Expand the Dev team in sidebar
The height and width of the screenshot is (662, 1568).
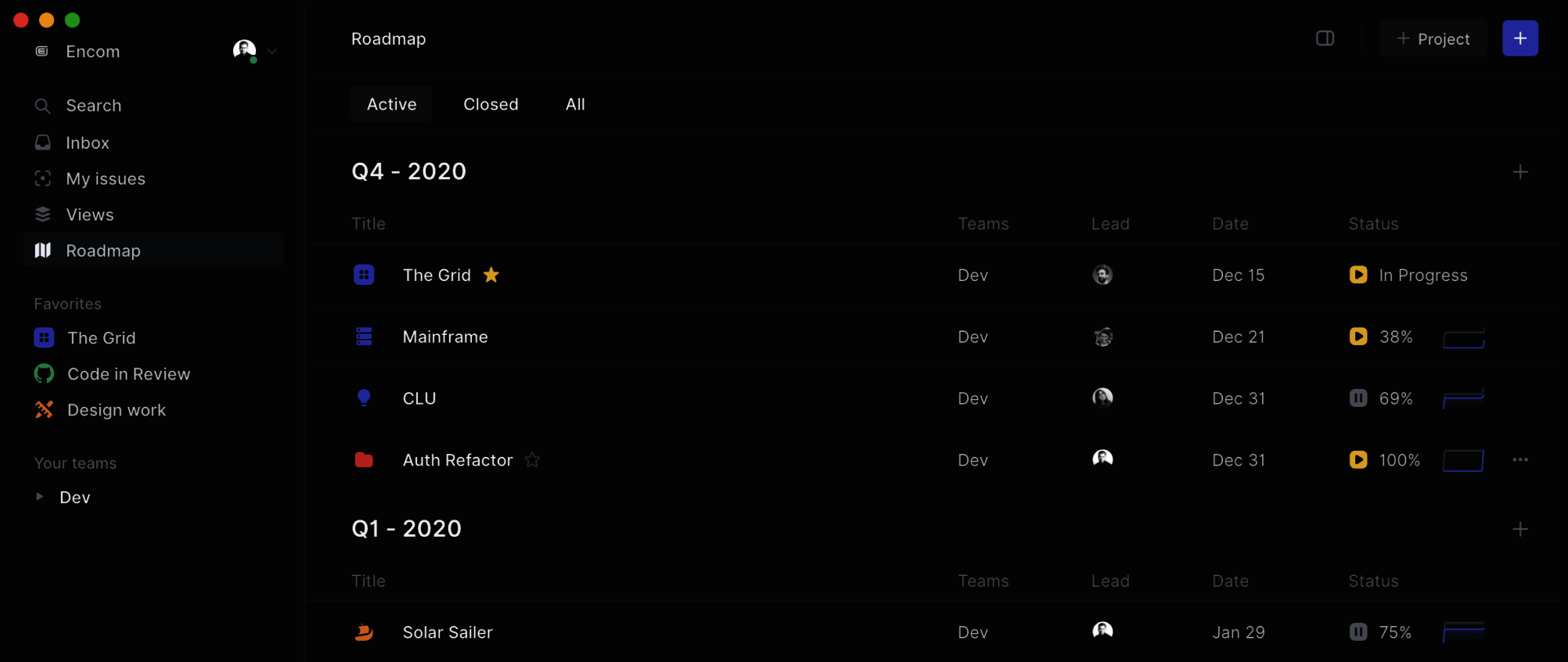[39, 496]
